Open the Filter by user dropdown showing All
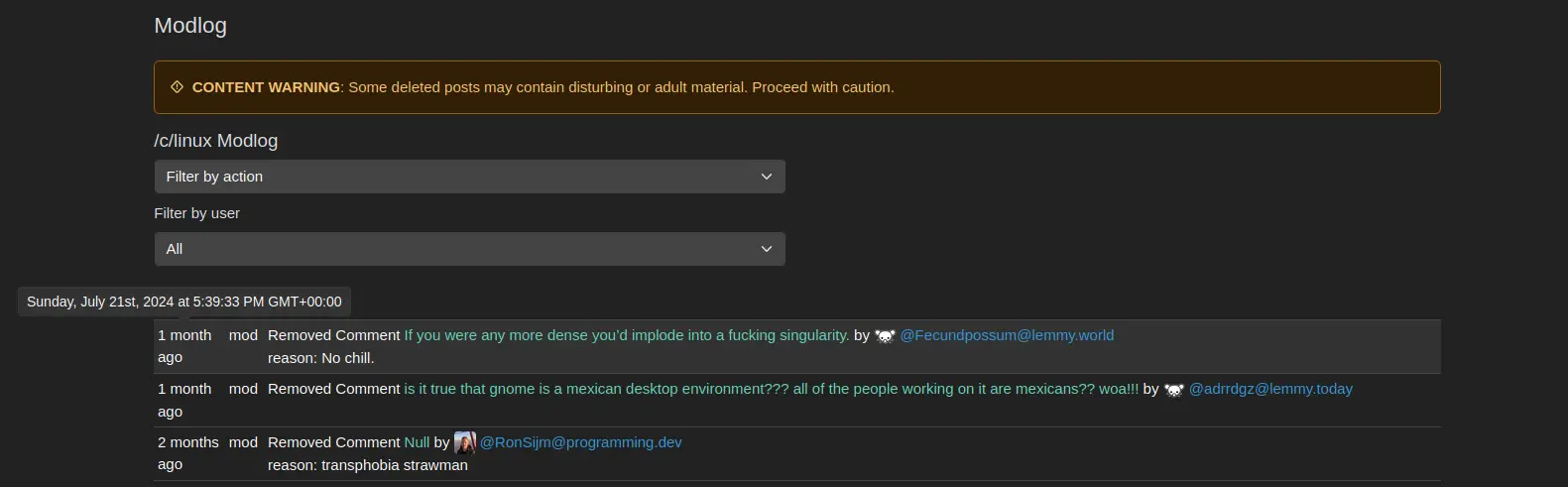The image size is (1568, 487). pyautogui.click(x=469, y=249)
